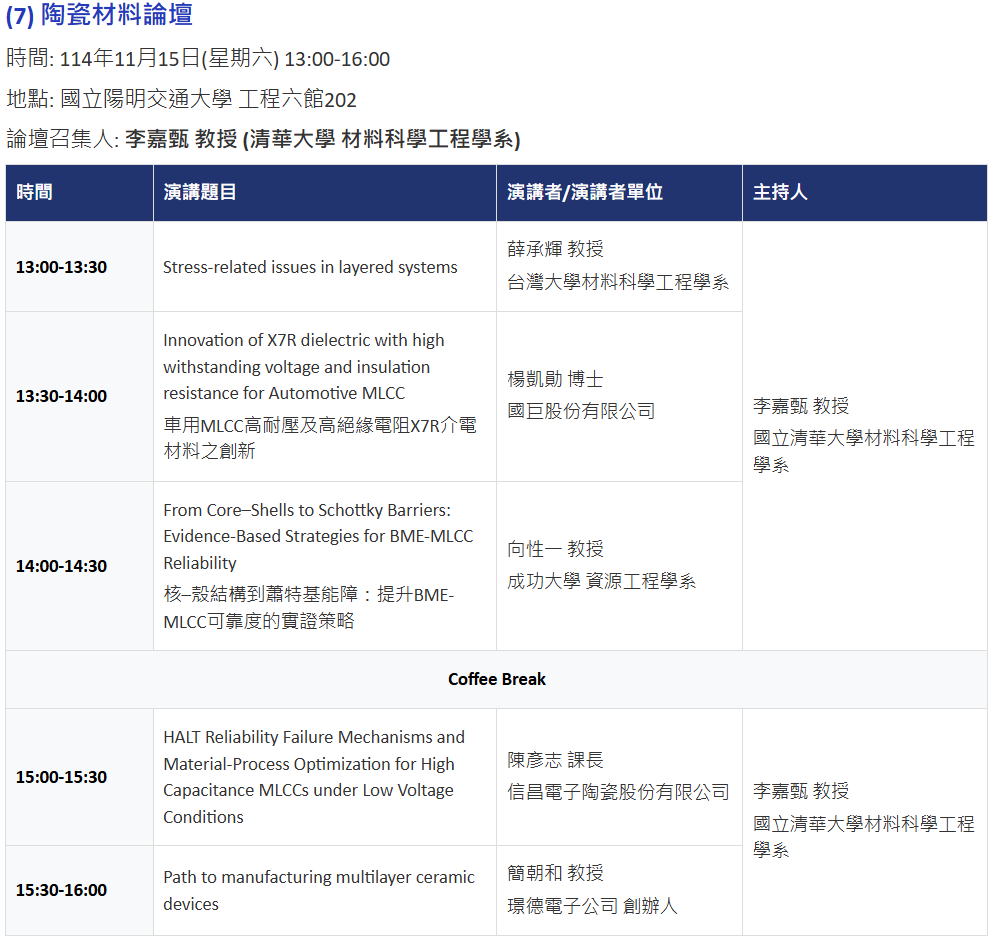The image size is (991, 939).
Task: Select the HALT Reliability Failure Mechanisms talk title
Action: click(x=314, y=777)
